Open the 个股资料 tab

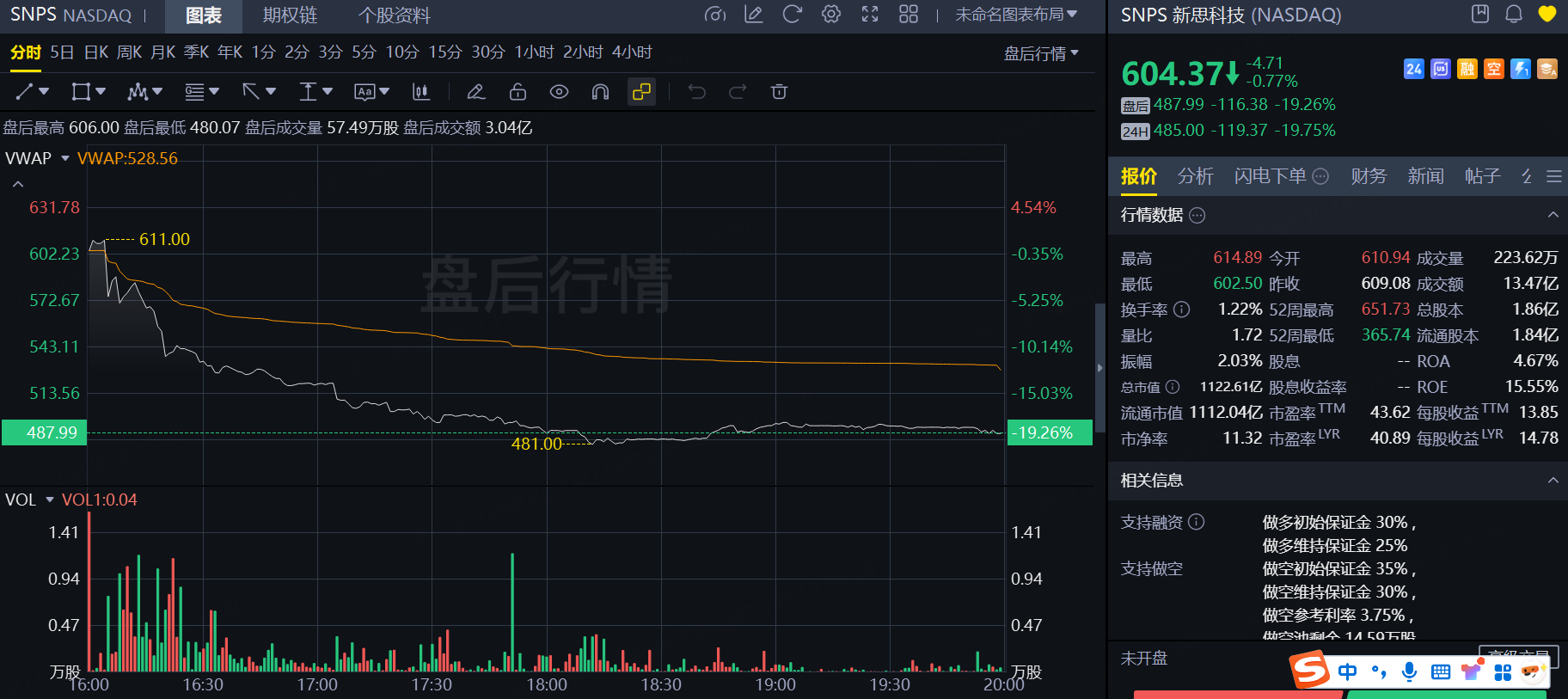click(x=394, y=15)
